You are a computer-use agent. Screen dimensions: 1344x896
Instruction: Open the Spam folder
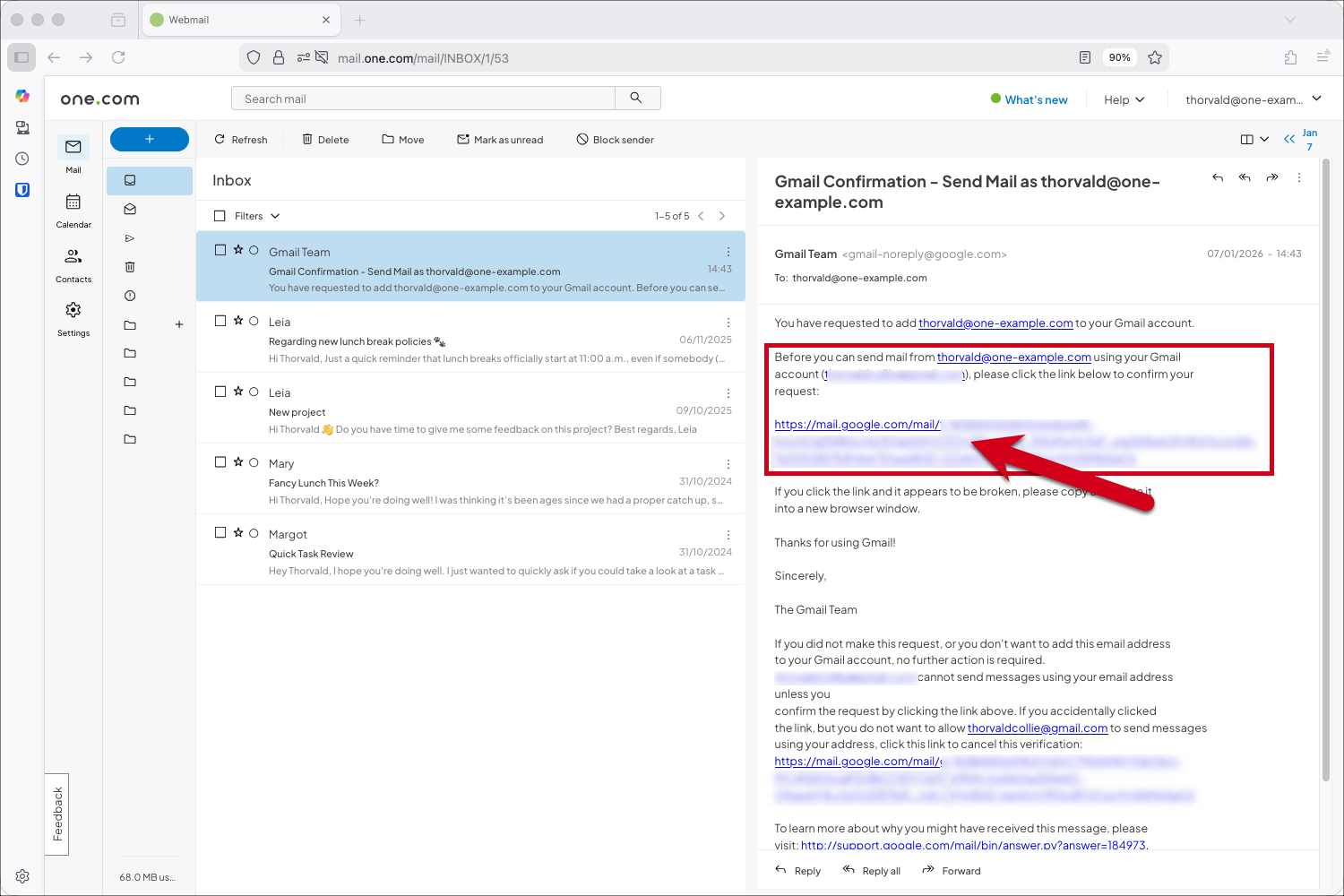(129, 295)
